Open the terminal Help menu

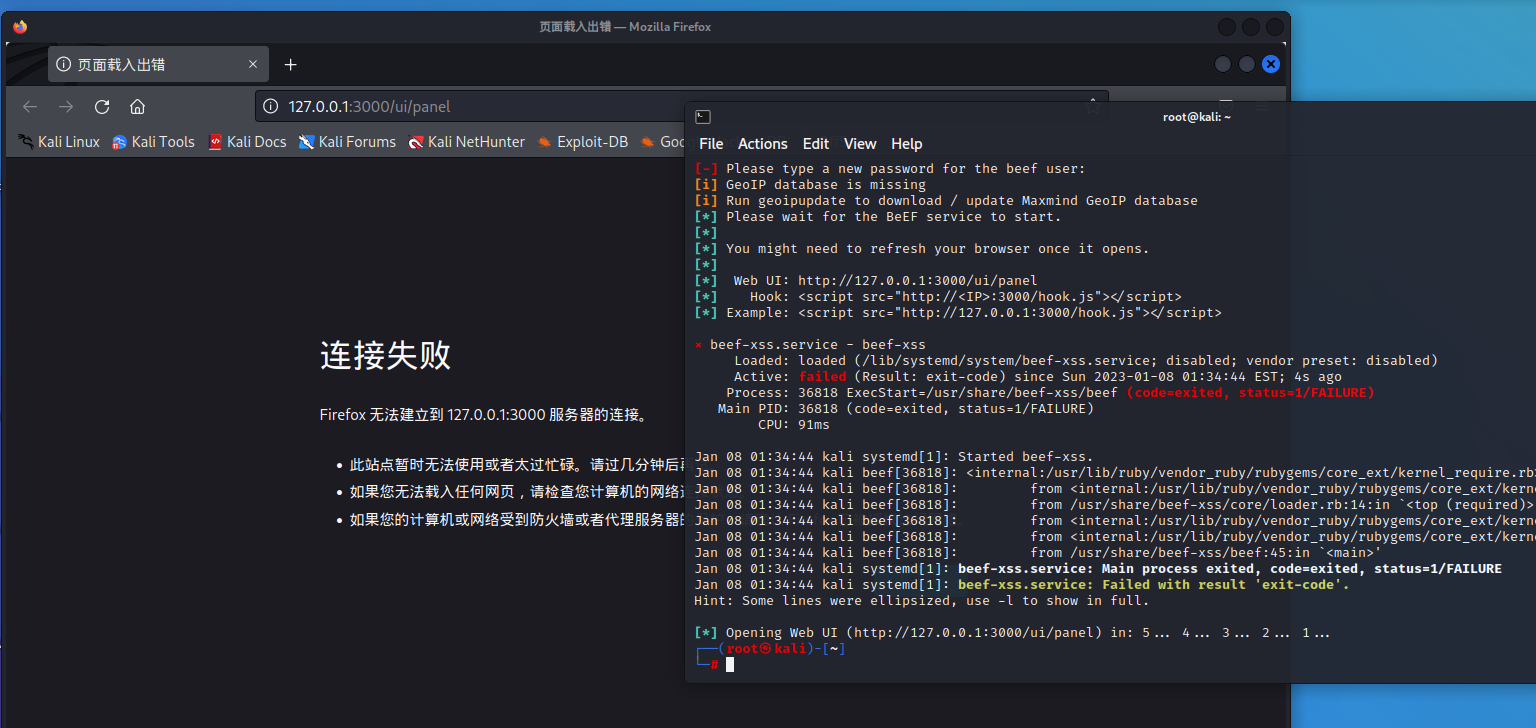point(907,144)
